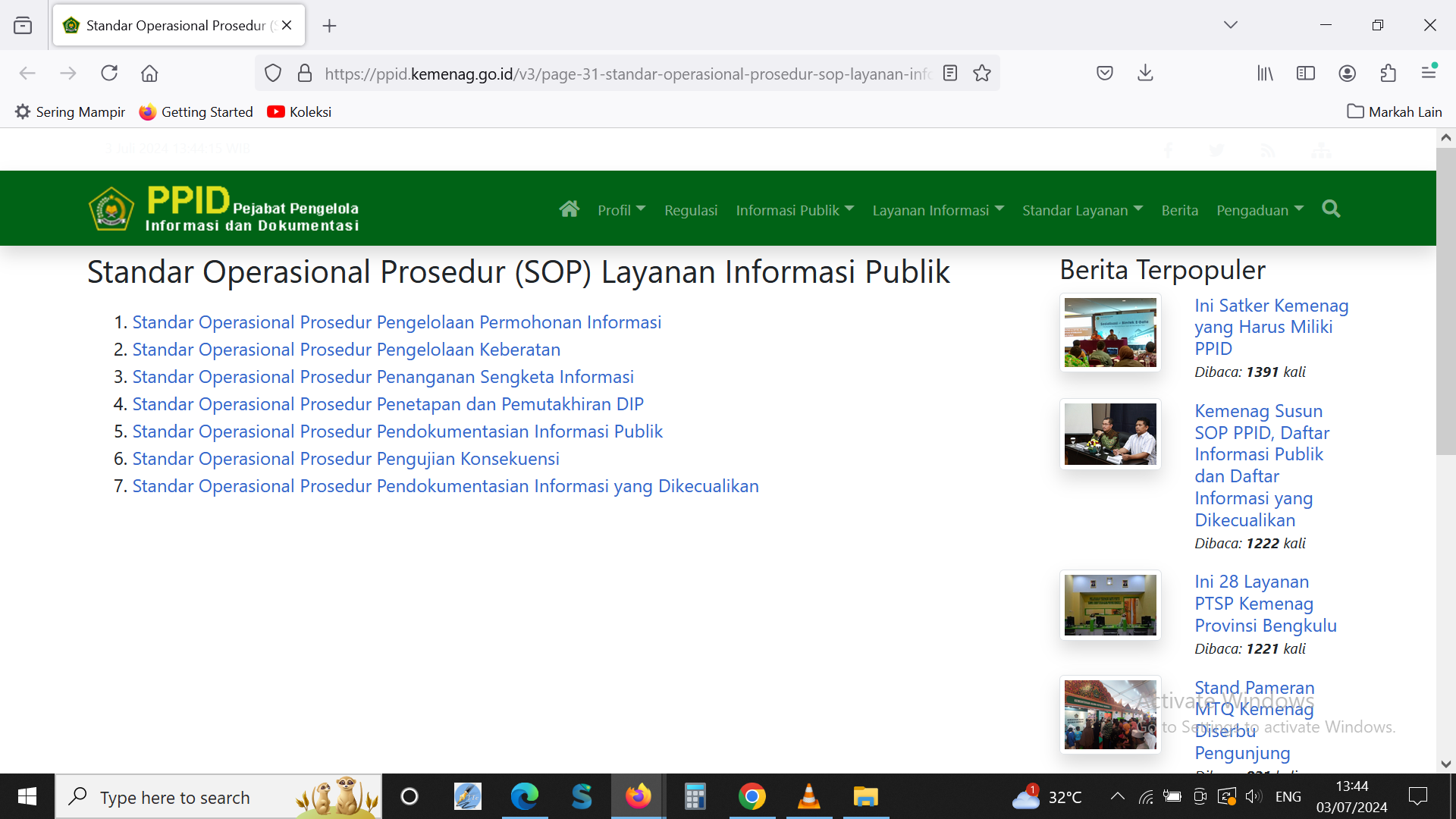Open the site search magnifier icon
Image resolution: width=1456 pixels, height=819 pixels.
(1331, 209)
